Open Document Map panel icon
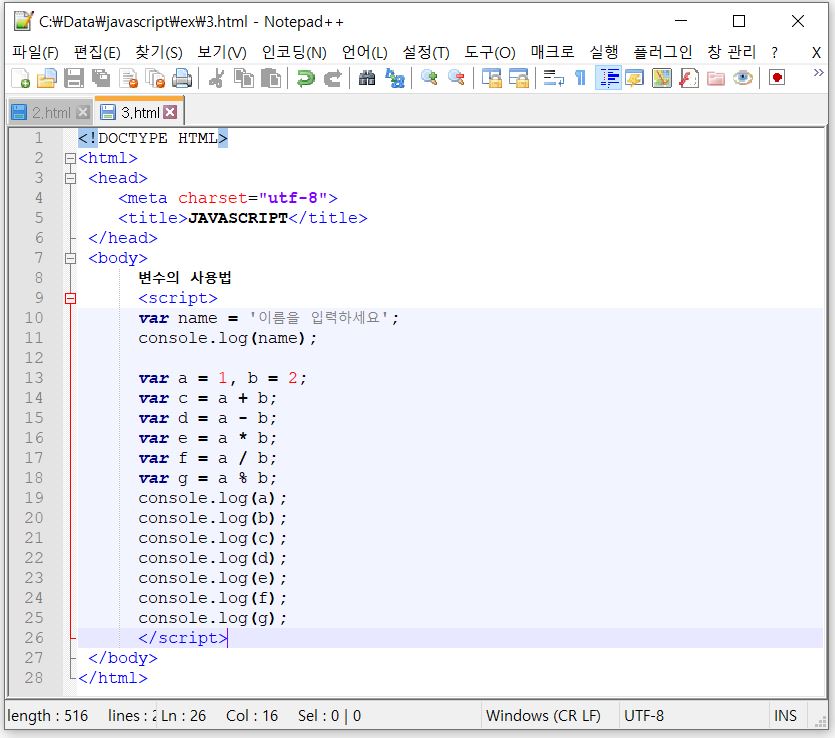 tap(661, 78)
